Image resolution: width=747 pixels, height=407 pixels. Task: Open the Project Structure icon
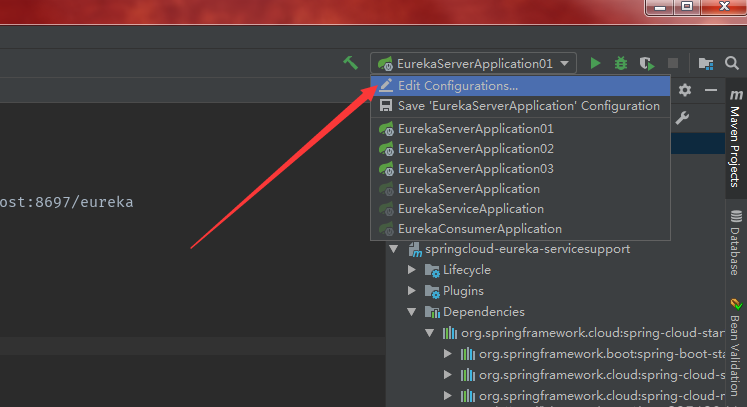point(706,63)
